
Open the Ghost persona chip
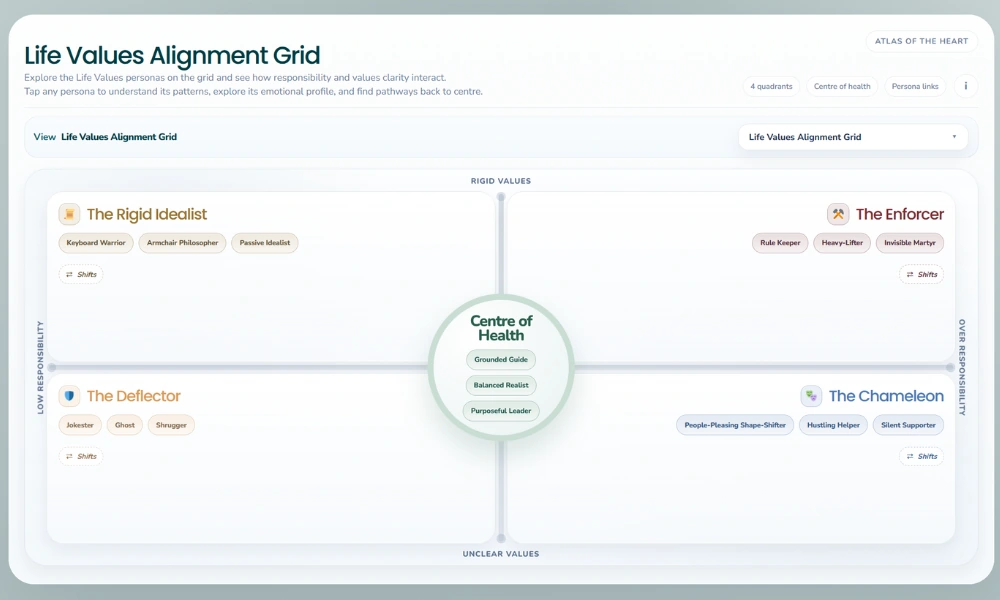click(x=124, y=425)
